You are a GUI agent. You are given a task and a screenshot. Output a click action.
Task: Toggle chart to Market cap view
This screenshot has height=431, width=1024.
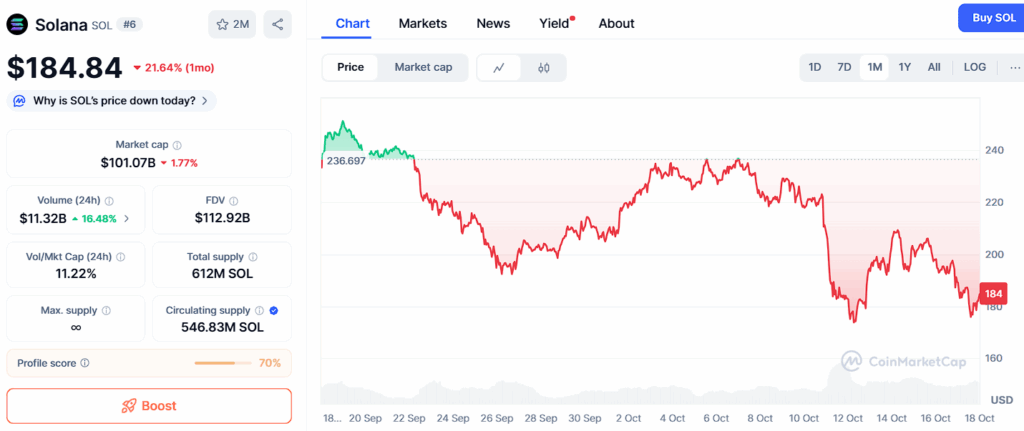click(x=423, y=67)
